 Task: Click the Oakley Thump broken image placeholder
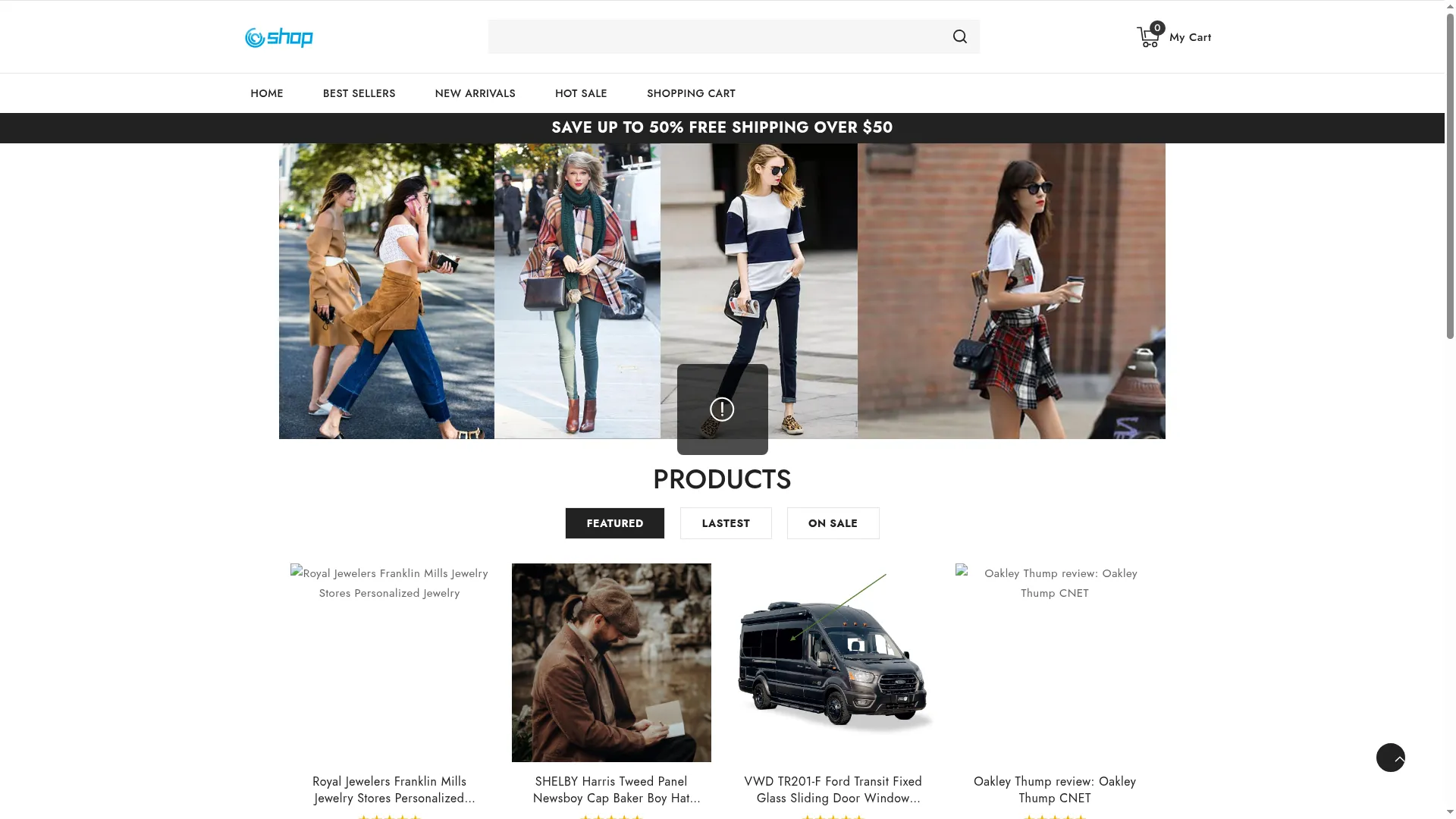(x=1055, y=583)
